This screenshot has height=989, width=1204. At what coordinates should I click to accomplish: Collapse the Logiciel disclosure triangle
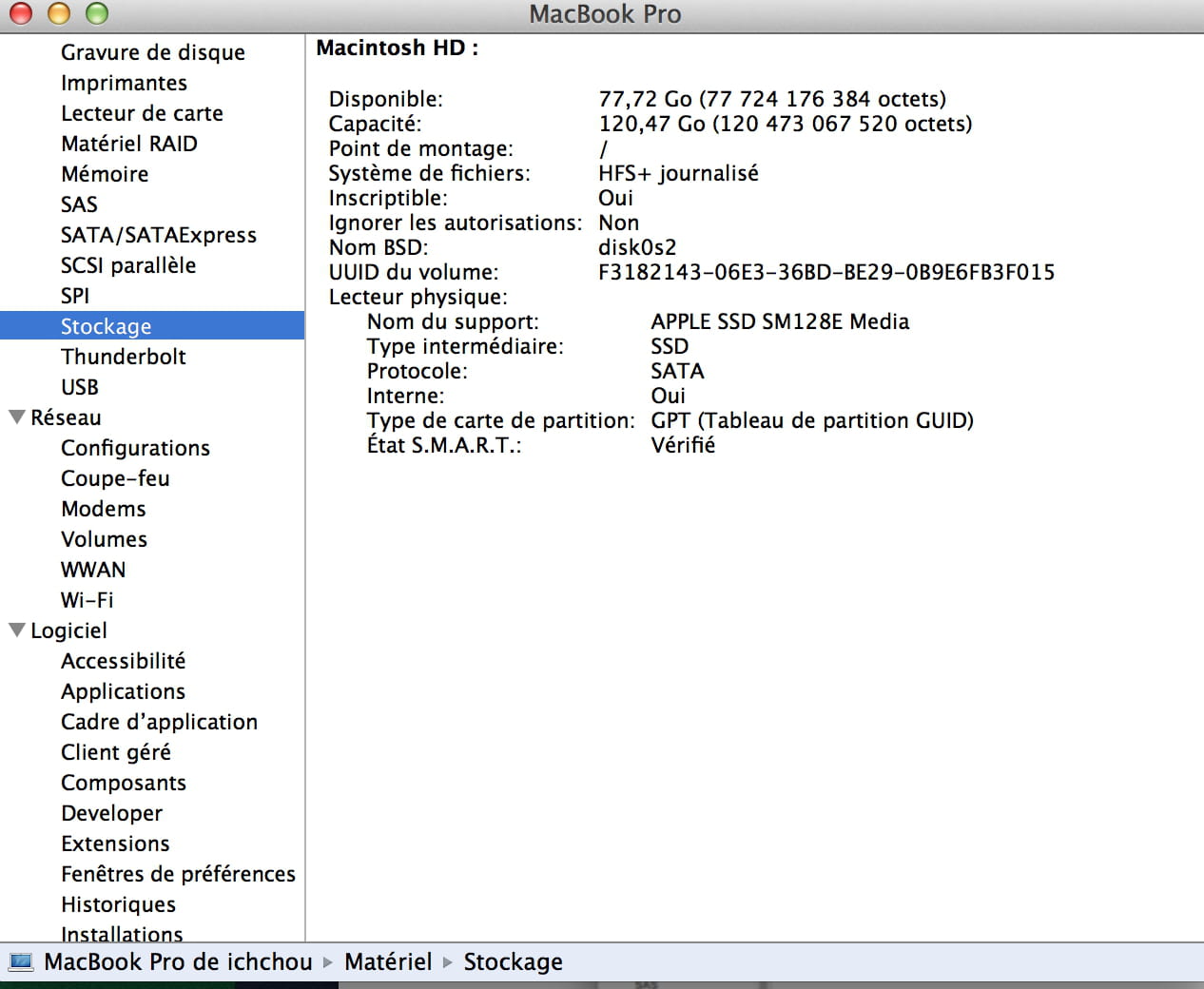pos(16,630)
